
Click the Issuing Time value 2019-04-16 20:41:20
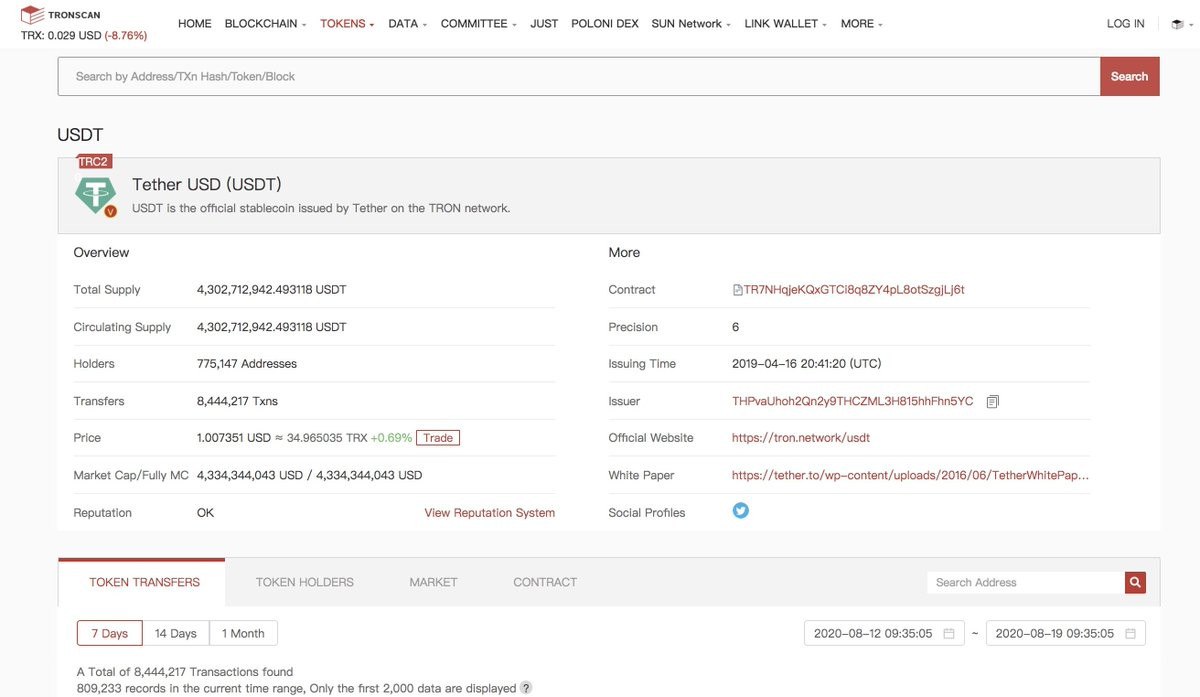(x=806, y=364)
